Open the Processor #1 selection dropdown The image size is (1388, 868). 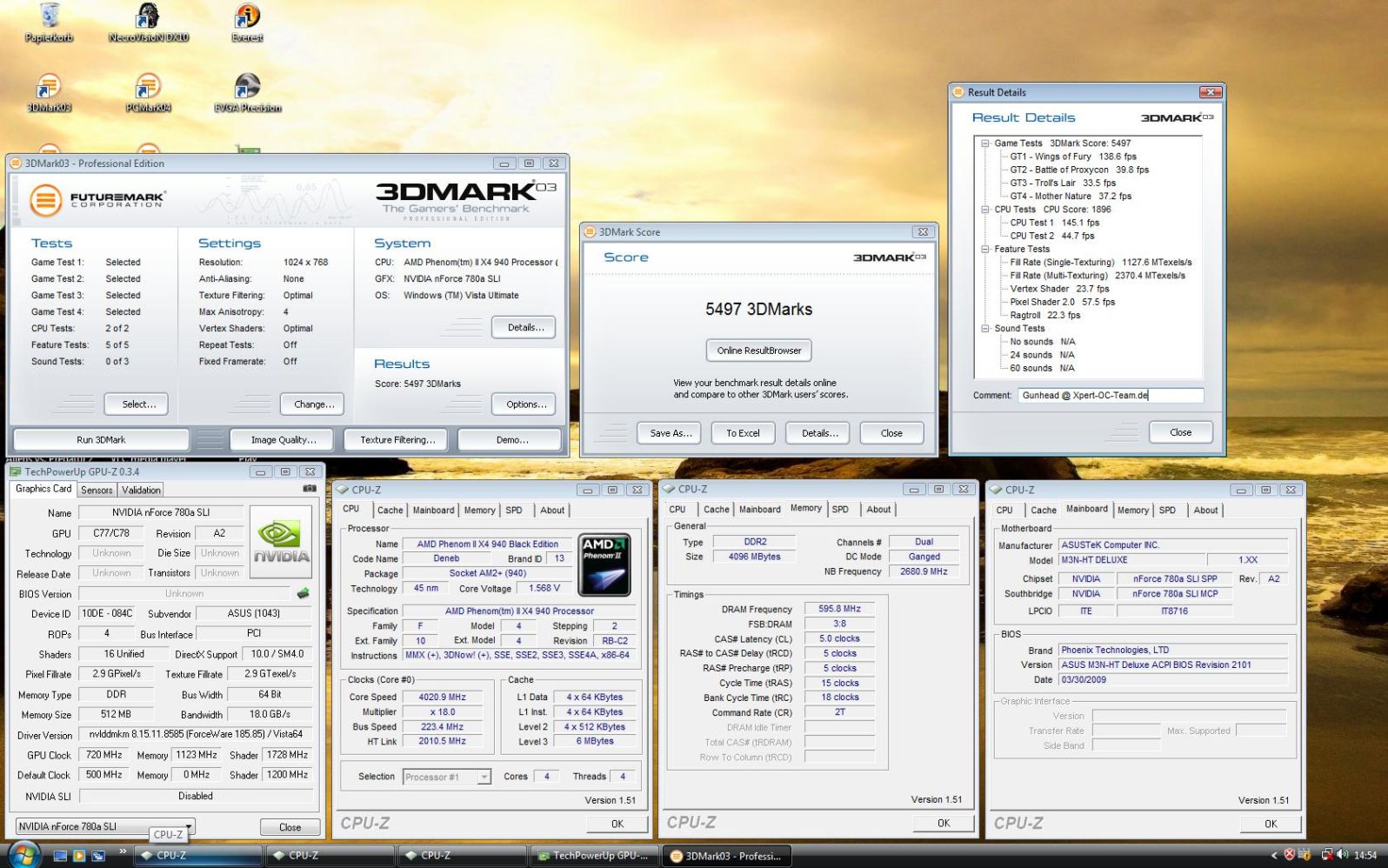447,777
